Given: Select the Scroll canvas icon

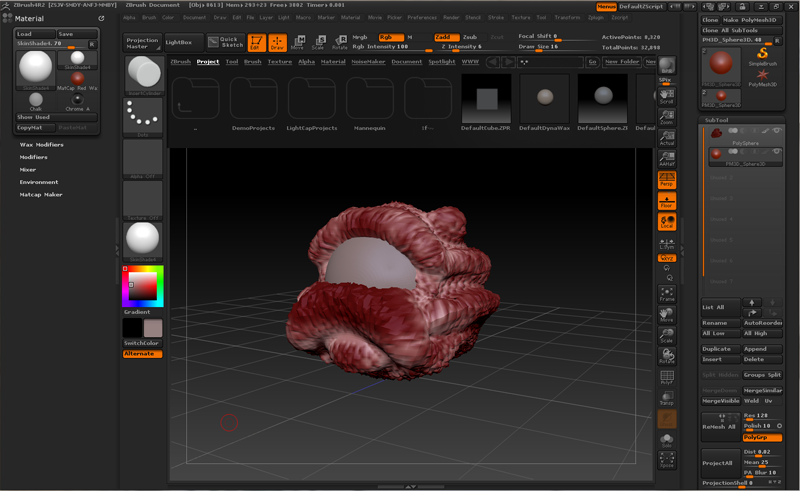Looking at the screenshot, I should click(667, 95).
